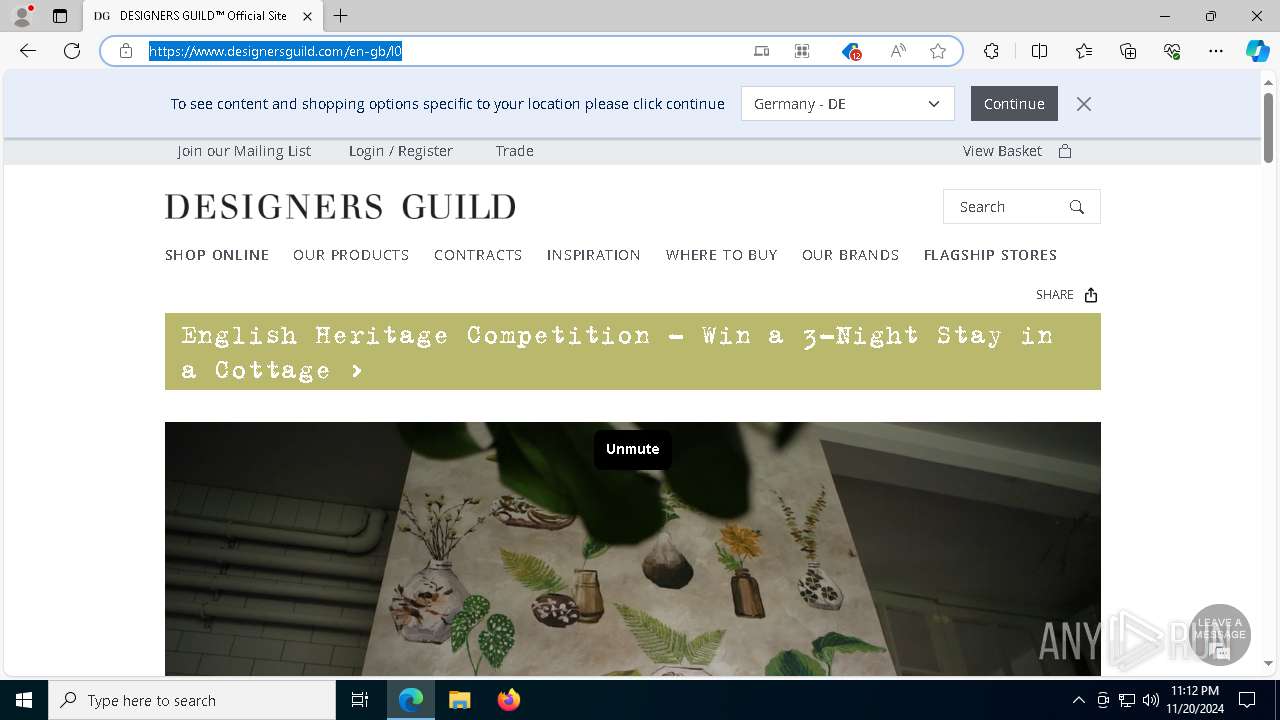Click the SHARE label
Image resolution: width=1280 pixels, height=720 pixels.
(x=1055, y=295)
